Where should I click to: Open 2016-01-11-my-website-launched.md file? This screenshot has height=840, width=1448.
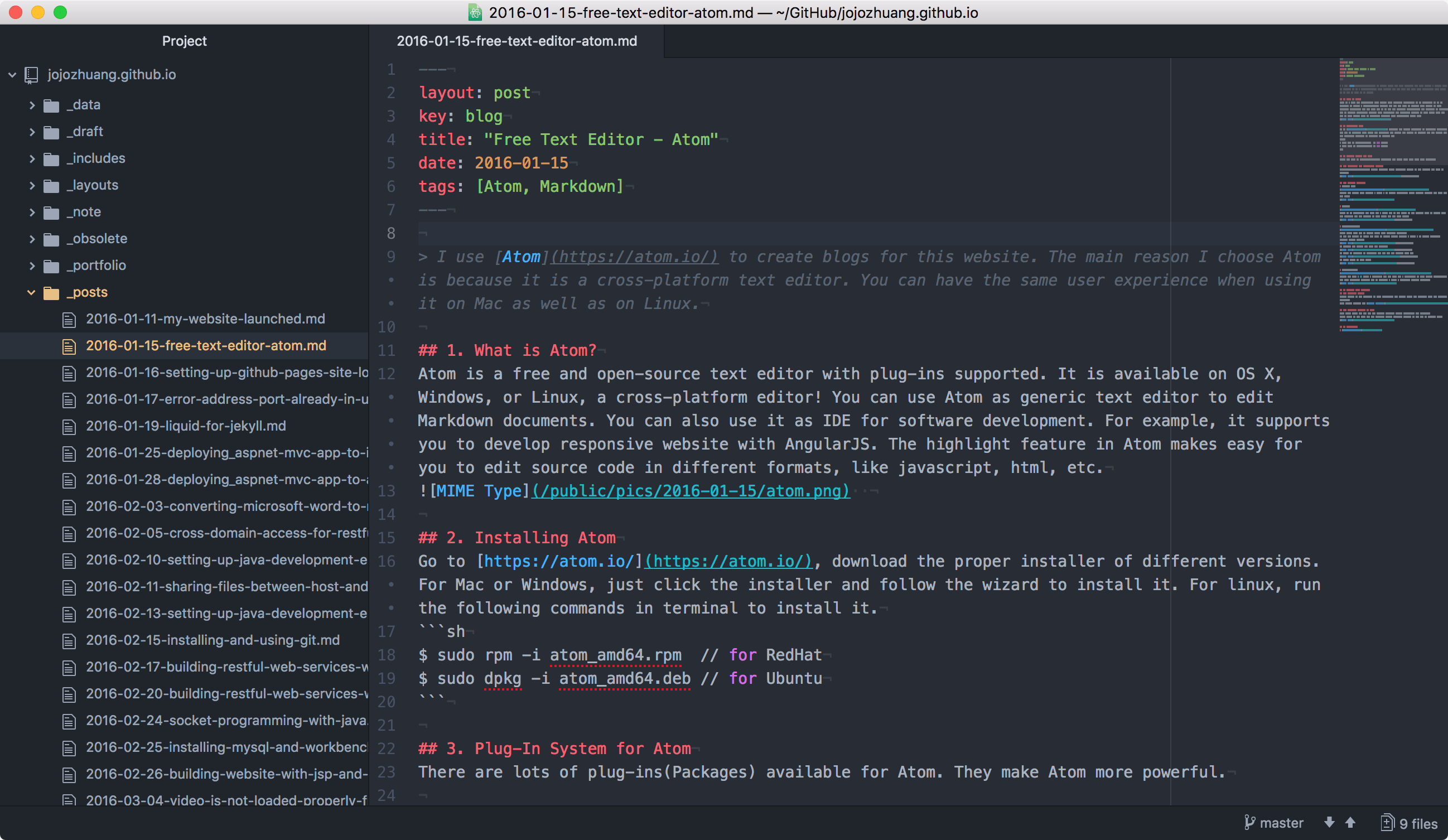point(205,319)
